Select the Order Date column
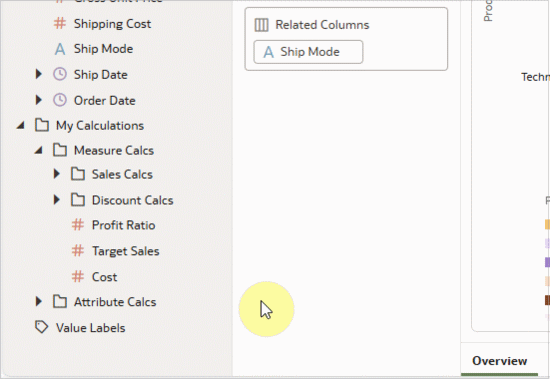550x379 pixels. pos(105,101)
